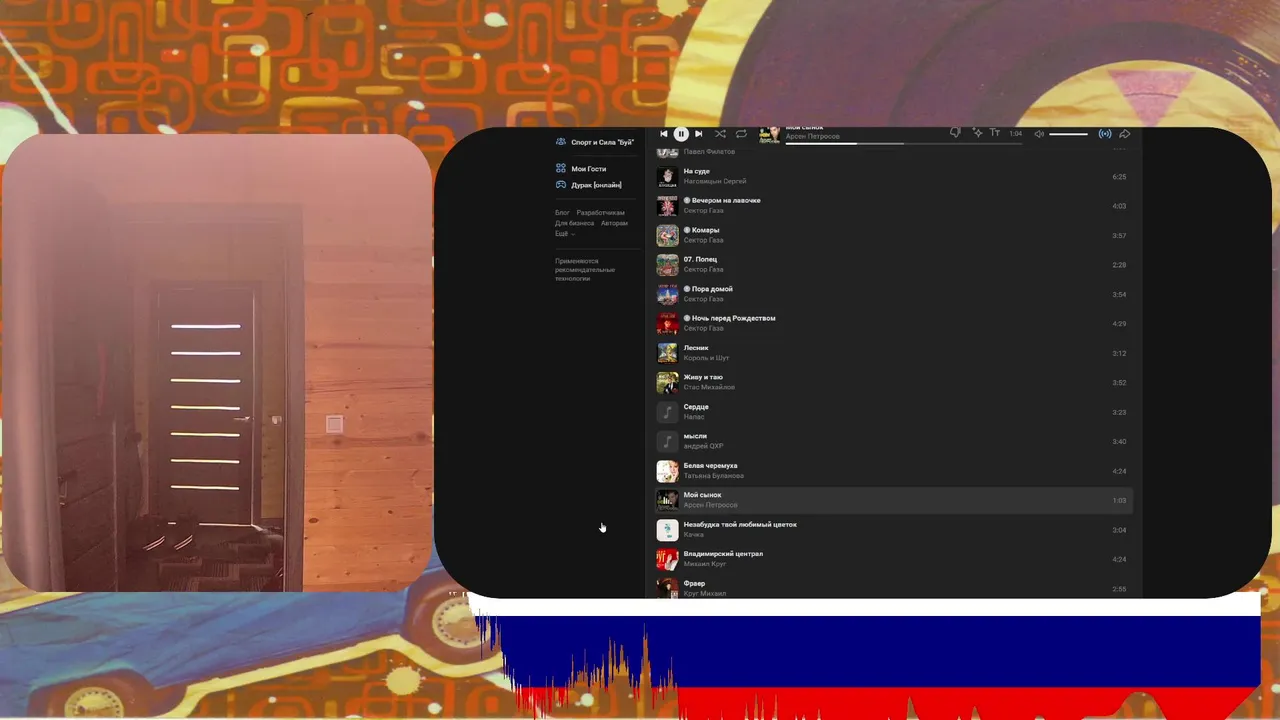Select song title Комары
The image size is (1280, 720).
tap(706, 230)
